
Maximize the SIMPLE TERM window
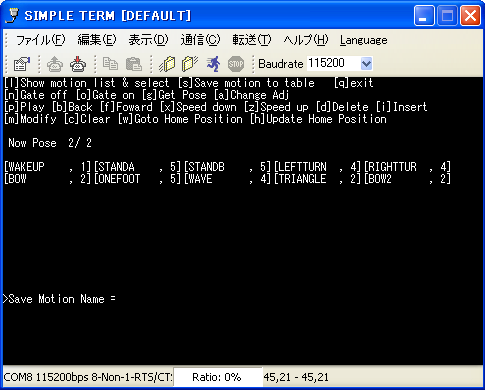447,16
